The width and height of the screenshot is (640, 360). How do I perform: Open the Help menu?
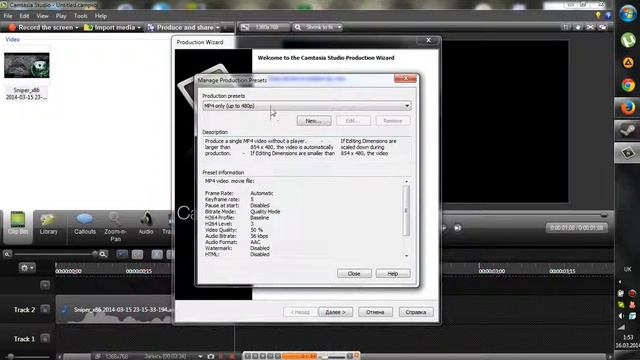(101, 16)
